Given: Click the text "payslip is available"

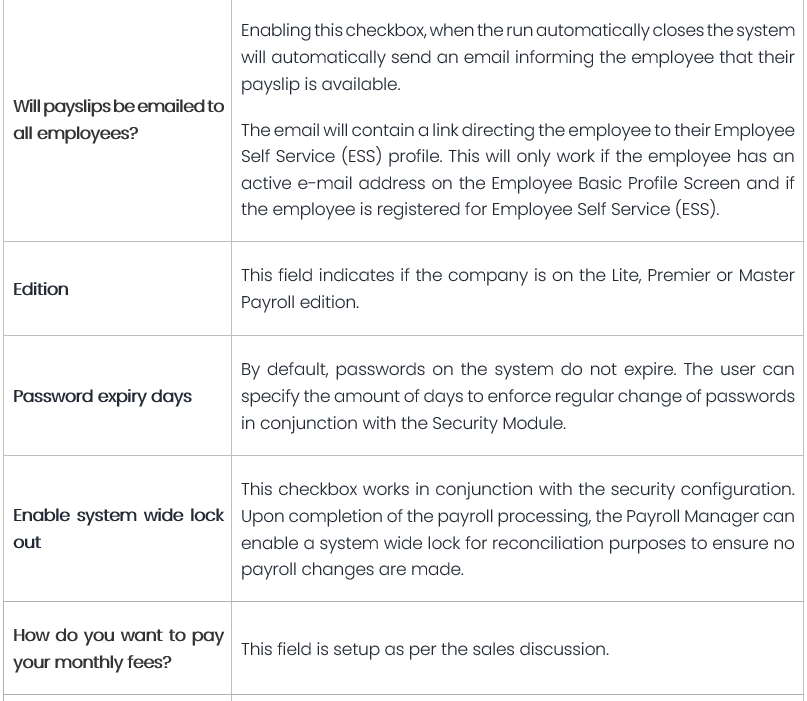Looking at the screenshot, I should point(320,84).
